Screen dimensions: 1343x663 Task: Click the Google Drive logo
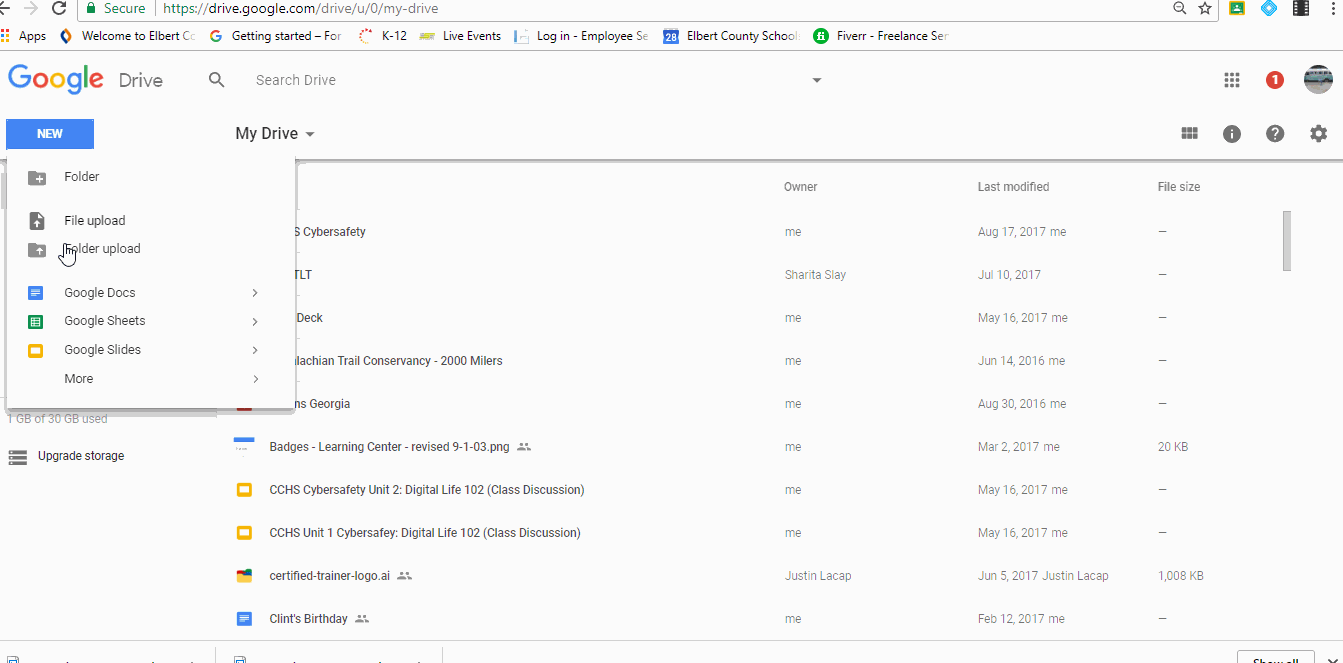(x=85, y=80)
